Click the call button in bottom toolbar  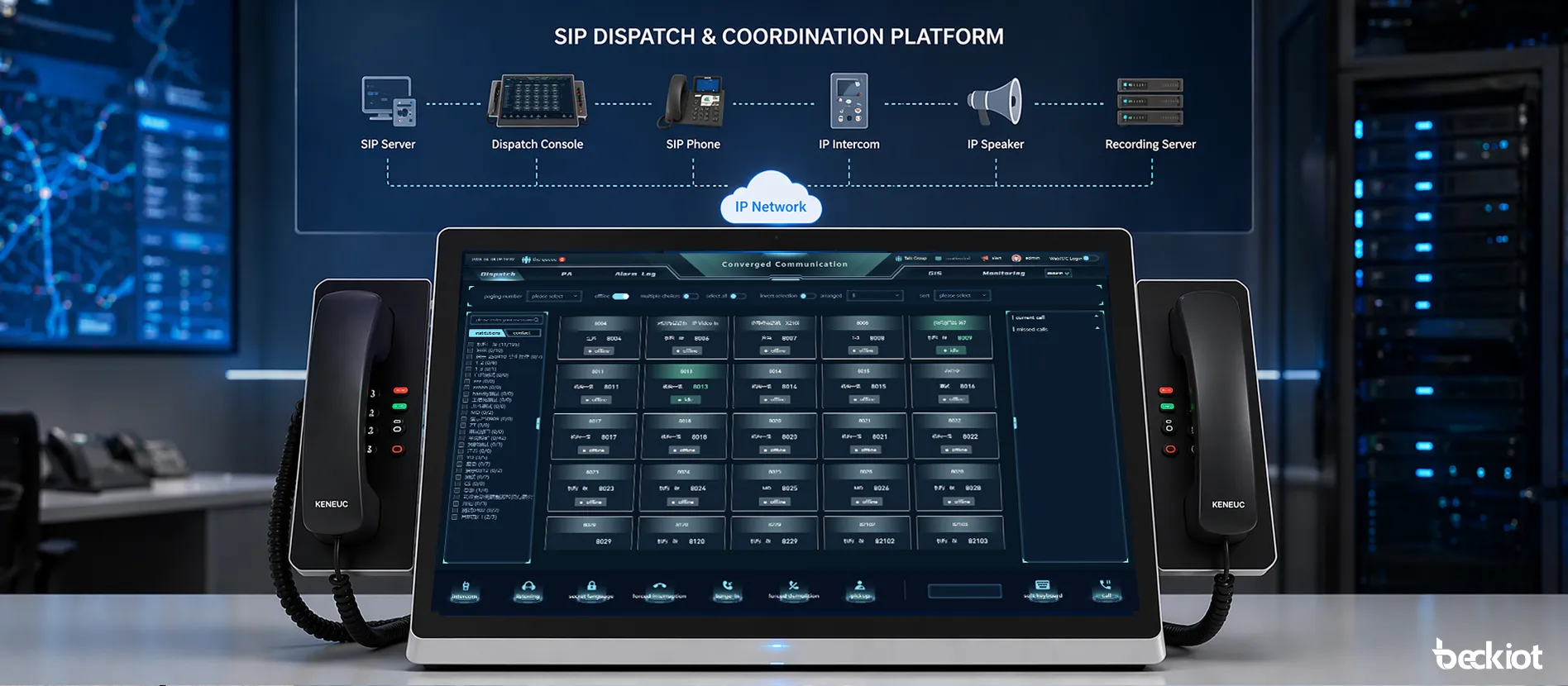(1106, 587)
